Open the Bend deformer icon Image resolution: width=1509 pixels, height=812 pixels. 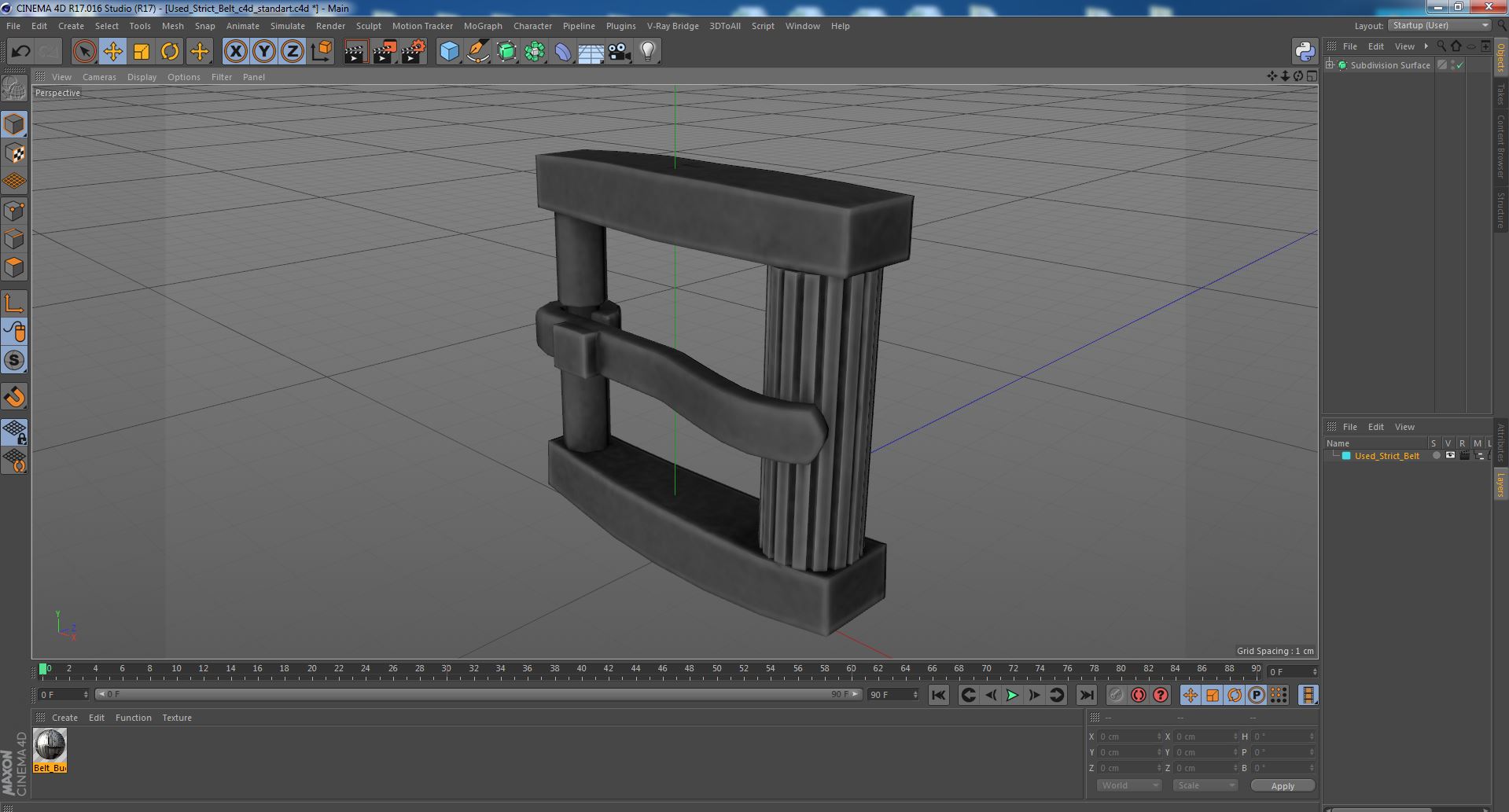tap(563, 52)
